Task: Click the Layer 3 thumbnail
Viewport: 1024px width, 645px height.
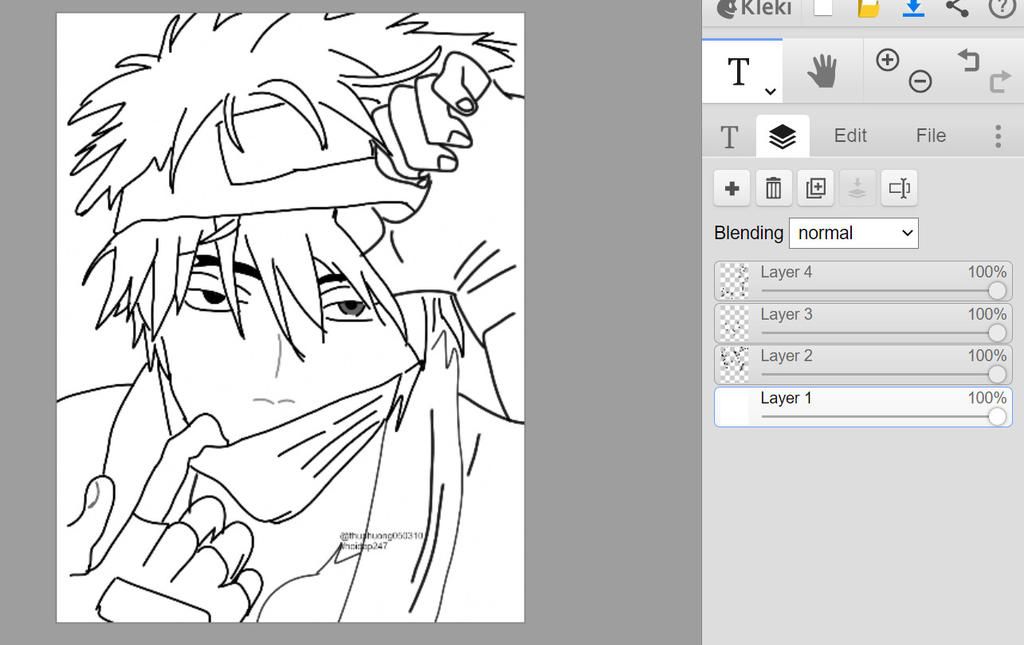Action: pos(734,323)
